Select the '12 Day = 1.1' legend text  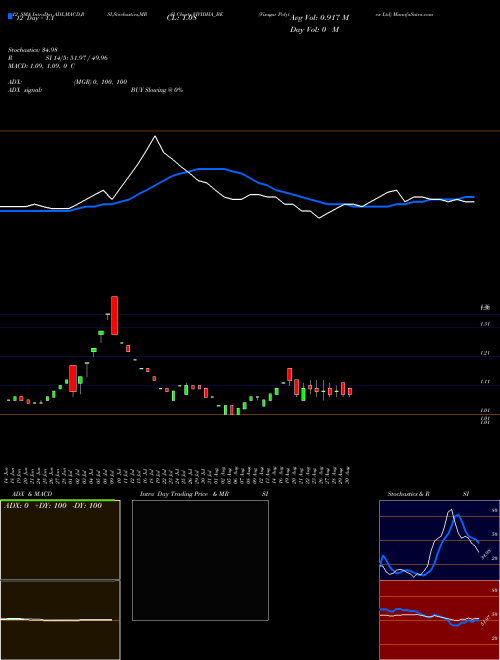tap(35, 18)
